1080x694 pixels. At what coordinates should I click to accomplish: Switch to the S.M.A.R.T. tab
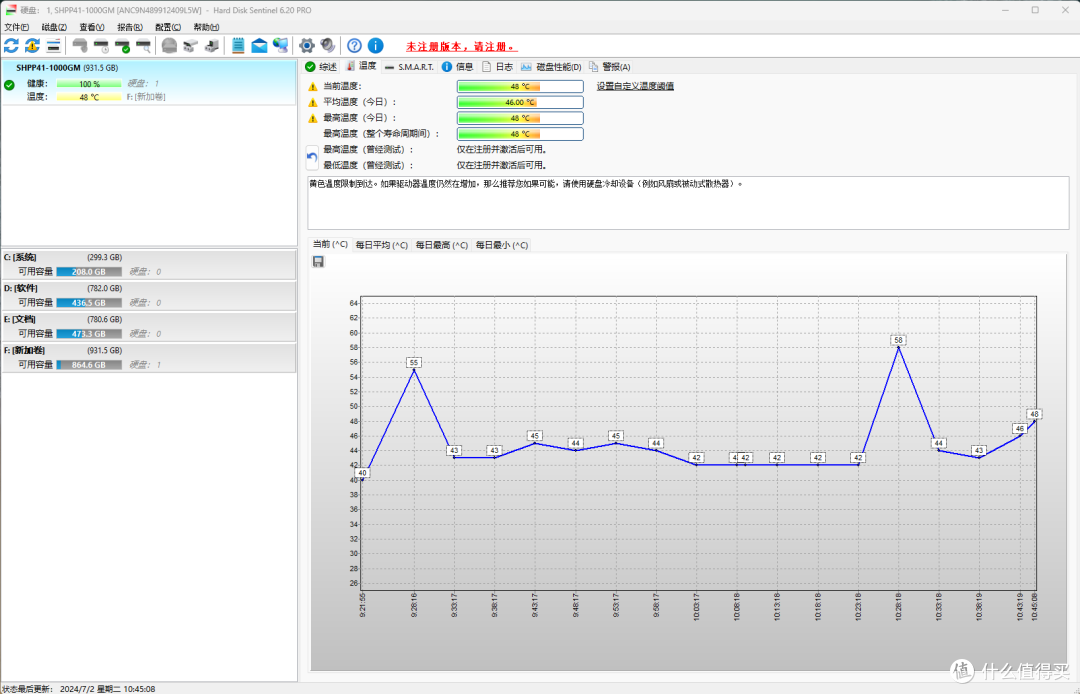[409, 67]
